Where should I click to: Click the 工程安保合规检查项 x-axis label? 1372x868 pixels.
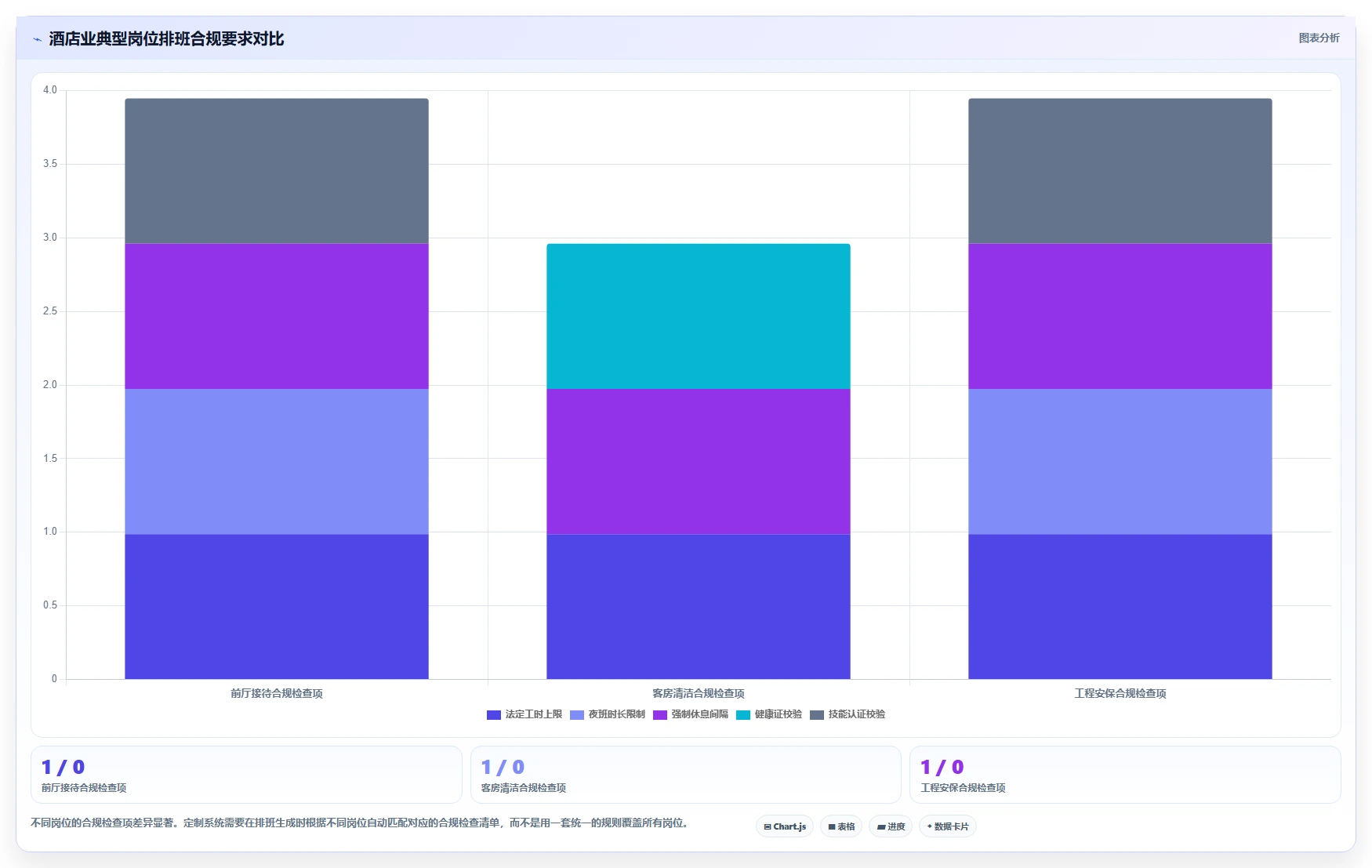coord(1120,693)
